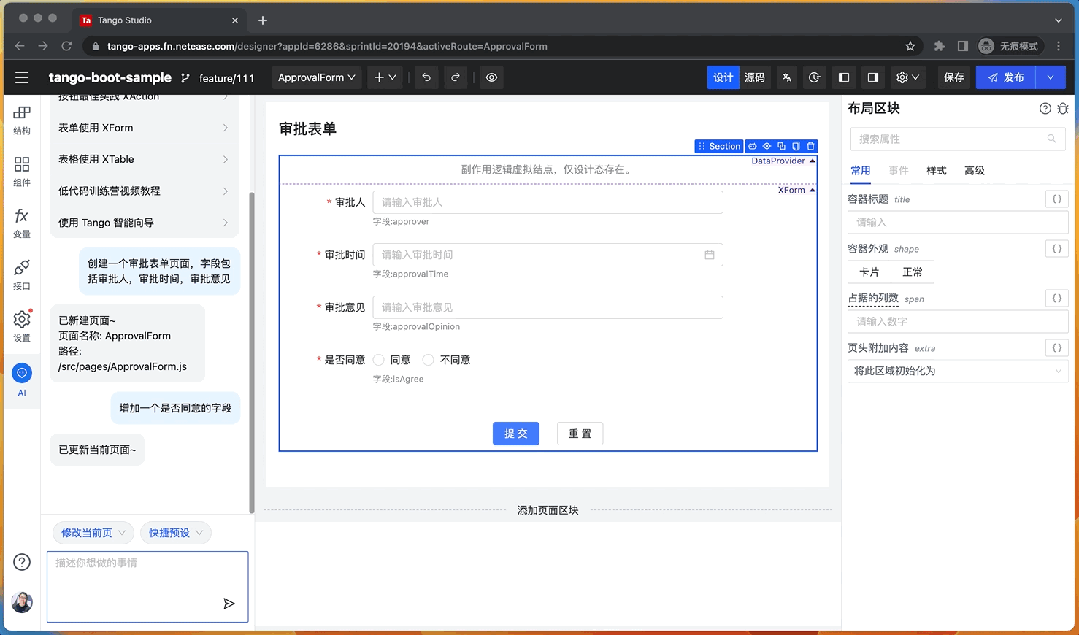This screenshot has width=1079, height=635.
Task: Open the 设置 settings panel in sidebar
Action: 22,326
